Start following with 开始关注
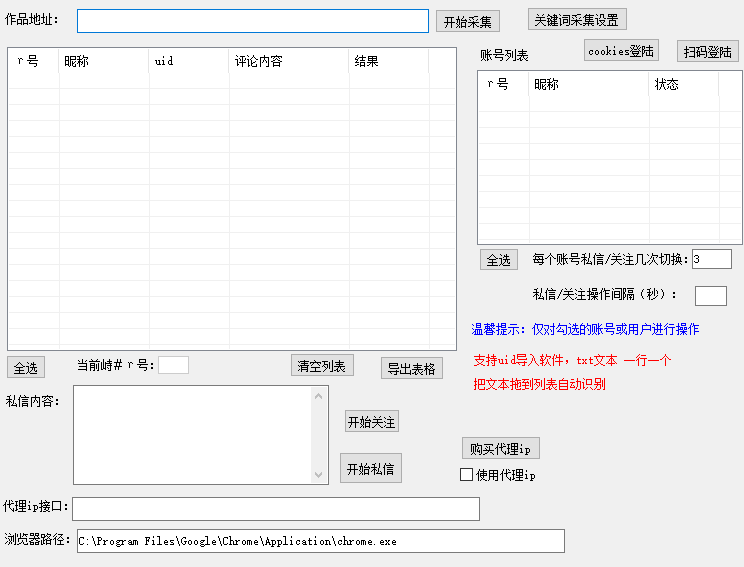Screen dimensions: 744x567 pos(372,422)
